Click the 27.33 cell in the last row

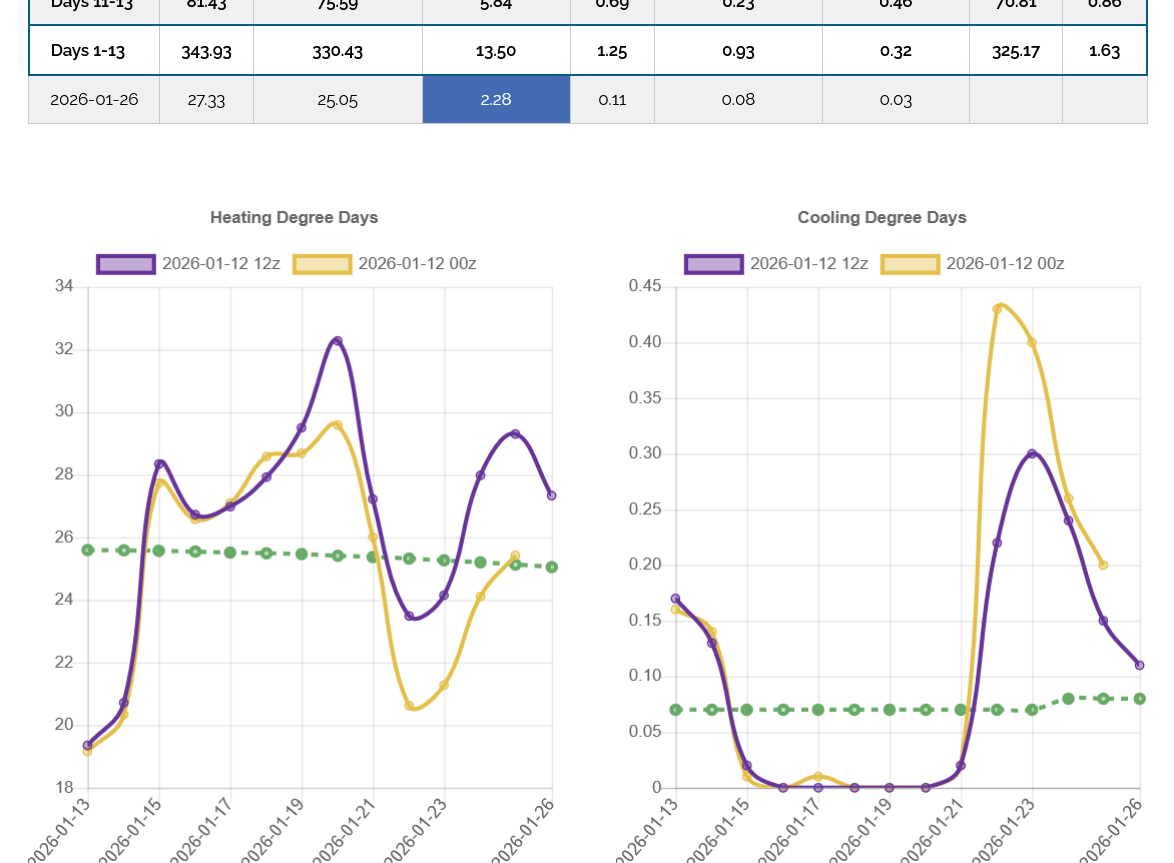[x=207, y=100]
